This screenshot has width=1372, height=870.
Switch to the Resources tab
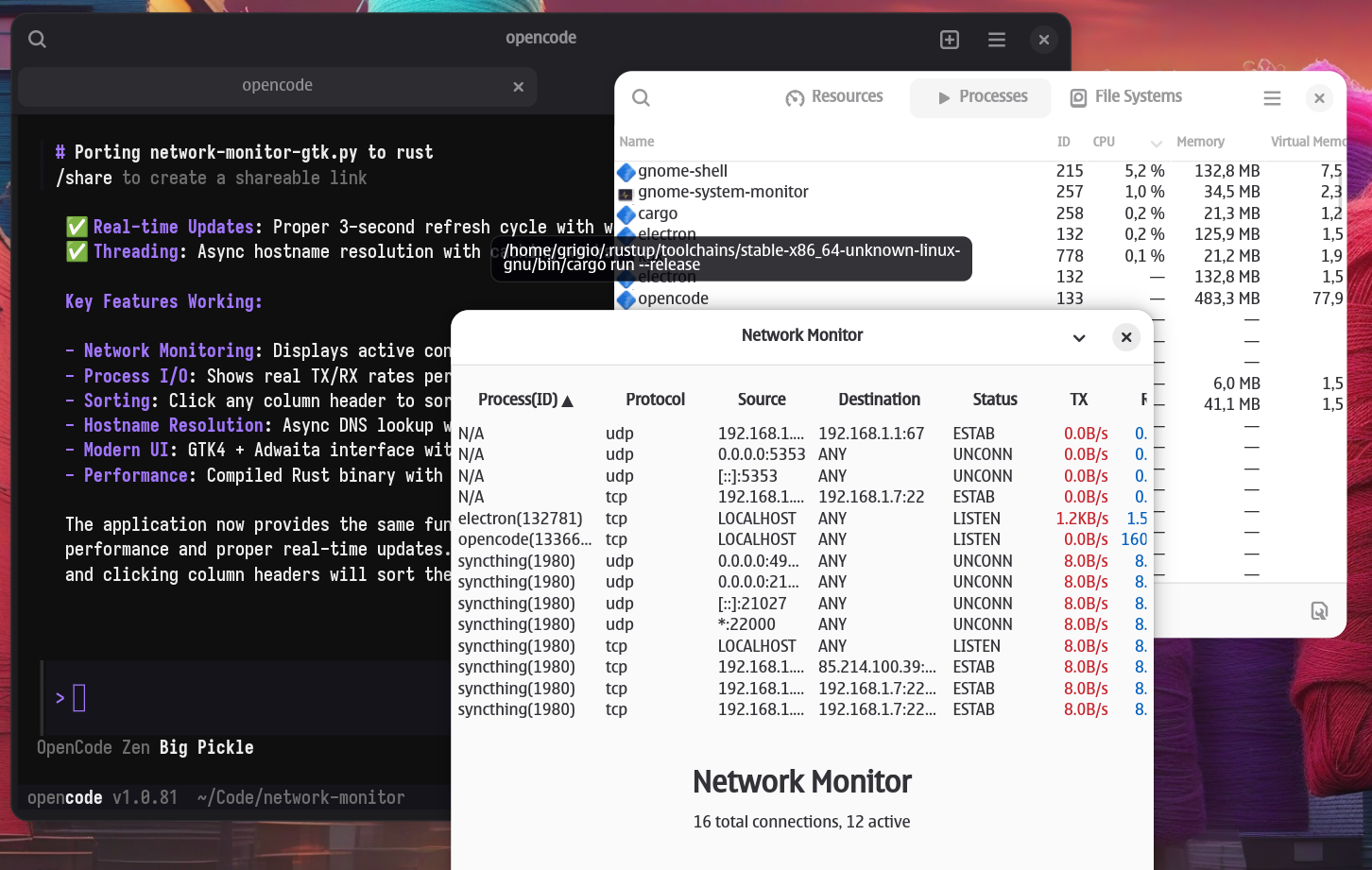pyautogui.click(x=834, y=97)
